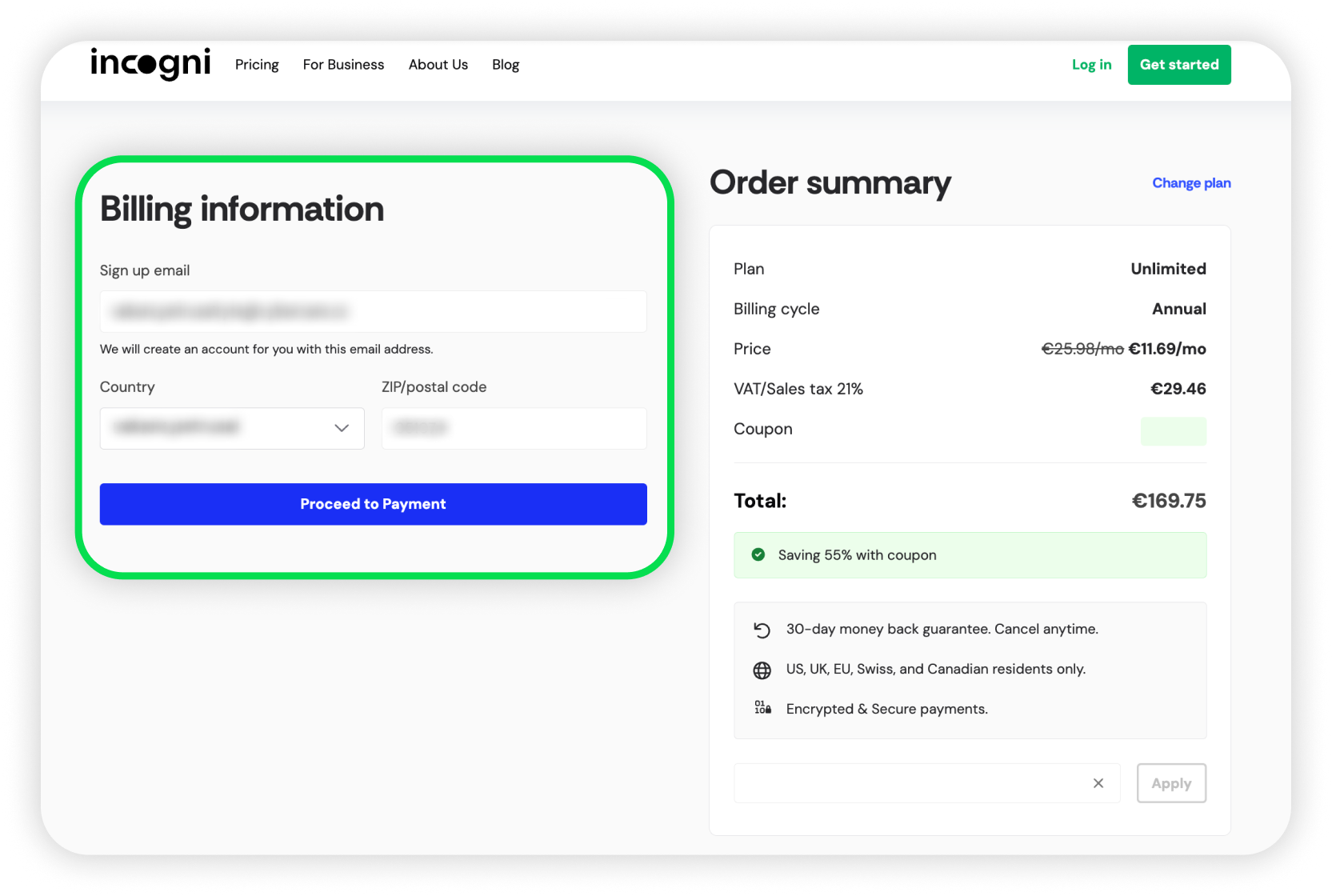
Task: Click the green check icon beside Saving 55%
Action: (758, 554)
